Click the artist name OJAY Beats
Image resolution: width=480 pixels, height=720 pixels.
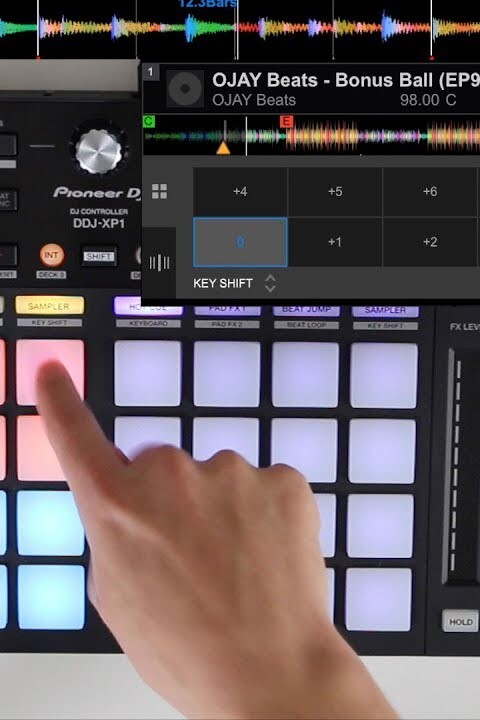(x=254, y=100)
